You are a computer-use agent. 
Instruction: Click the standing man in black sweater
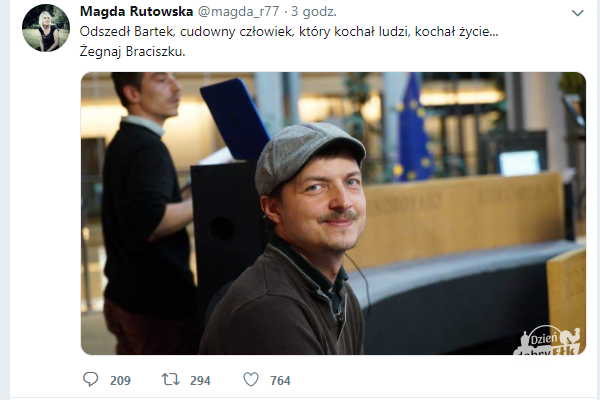[147, 212]
